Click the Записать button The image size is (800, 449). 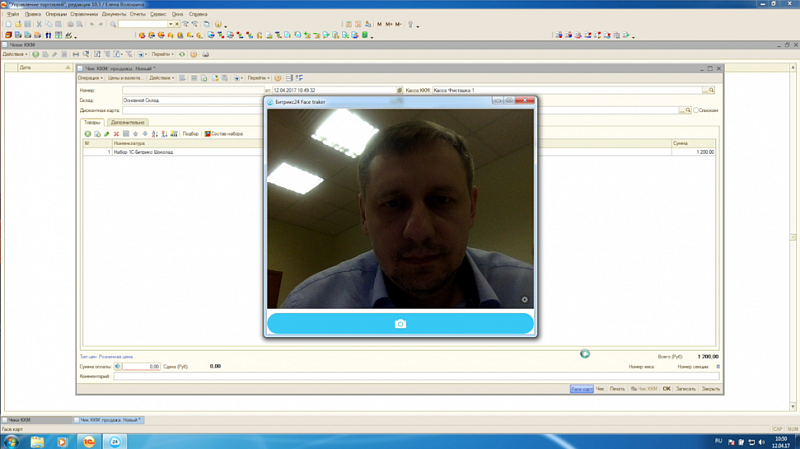coord(685,389)
